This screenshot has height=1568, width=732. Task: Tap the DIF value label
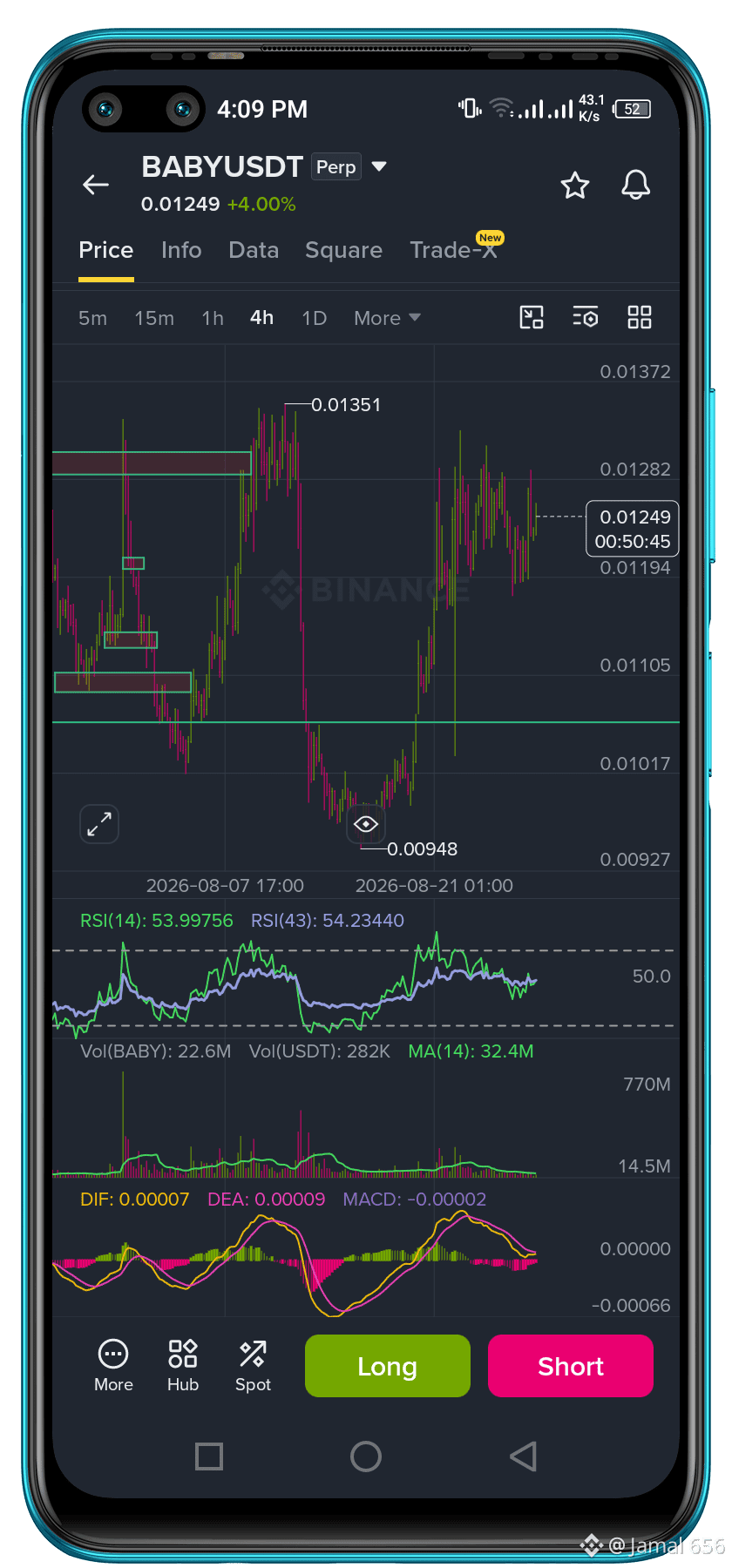[x=134, y=1200]
